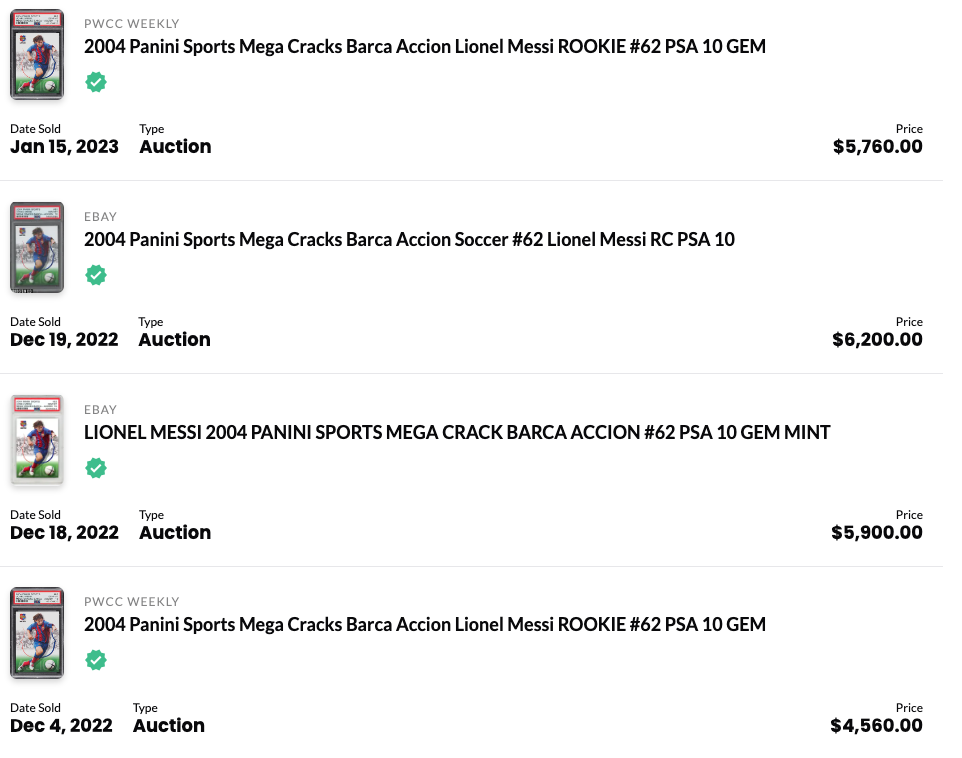Open card thumbnail for Jan 15, 2023 sale
962x758 pixels.
(37, 54)
